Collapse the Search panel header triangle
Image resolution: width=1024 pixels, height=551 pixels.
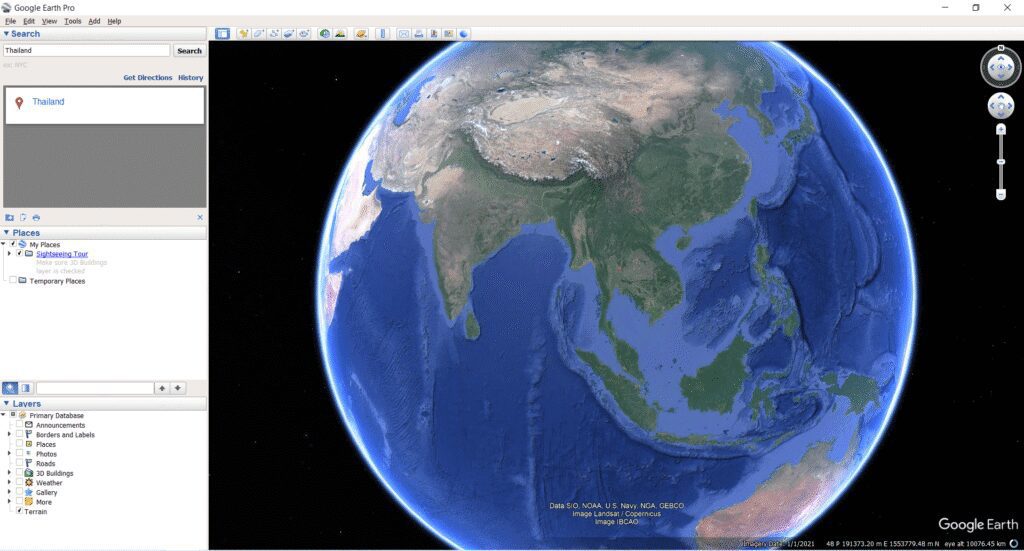point(7,33)
